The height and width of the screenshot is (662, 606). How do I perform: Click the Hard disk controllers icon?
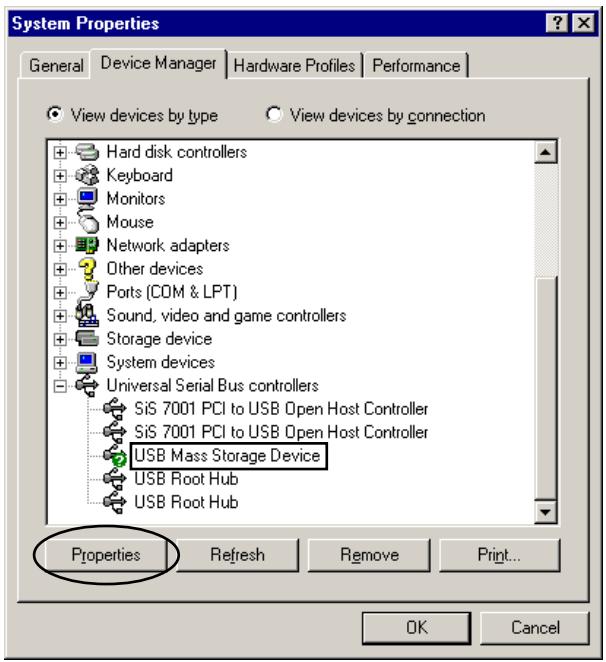pos(87,152)
